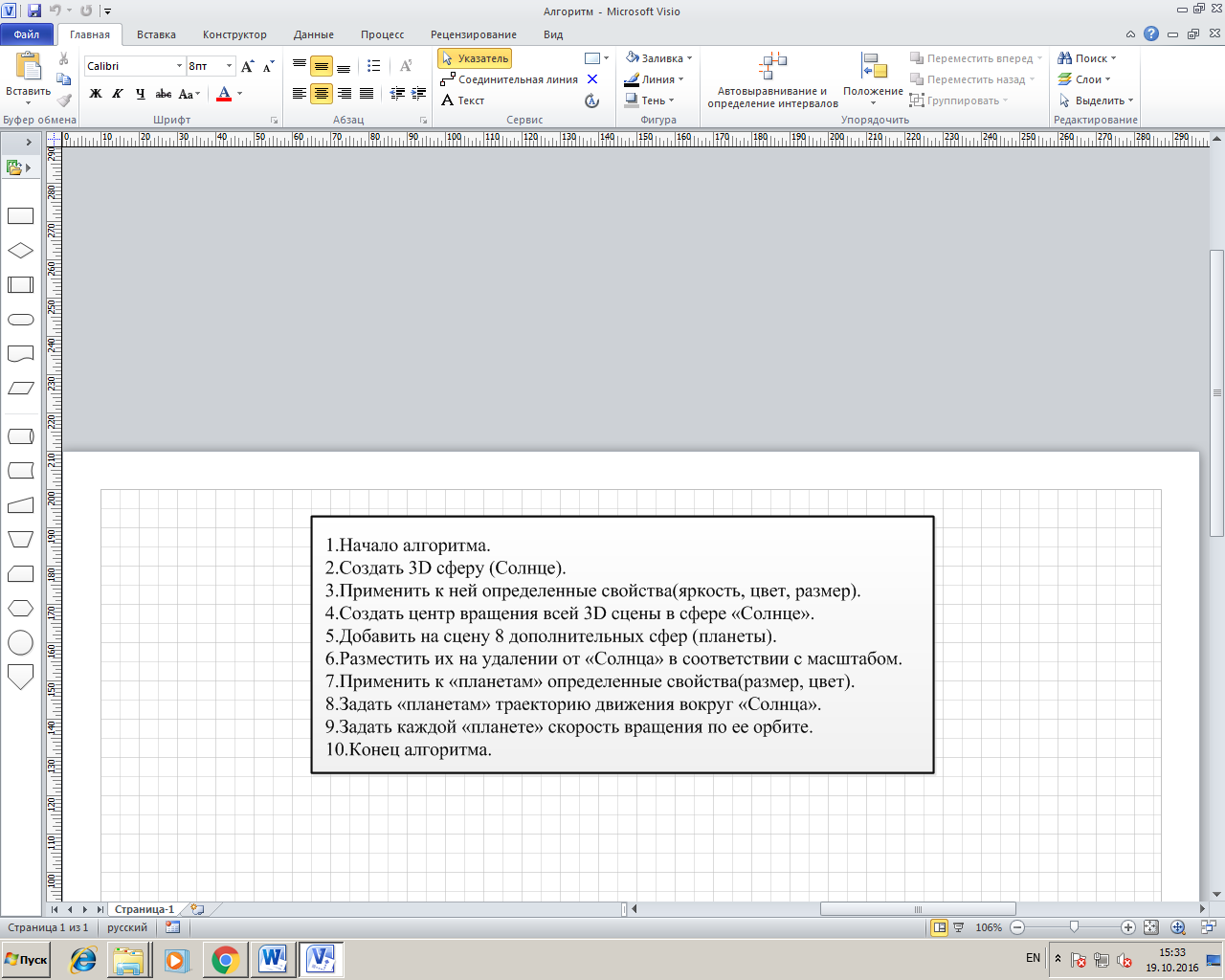The height and width of the screenshot is (980, 1225).
Task: Click the Save icon in quick access toolbar
Action: tap(34, 11)
